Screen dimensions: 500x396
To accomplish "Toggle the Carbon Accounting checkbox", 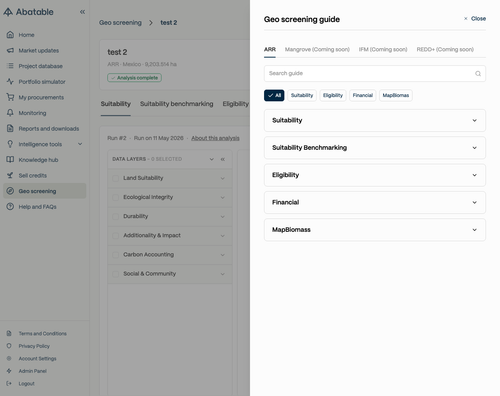I will pyautogui.click(x=116, y=255).
